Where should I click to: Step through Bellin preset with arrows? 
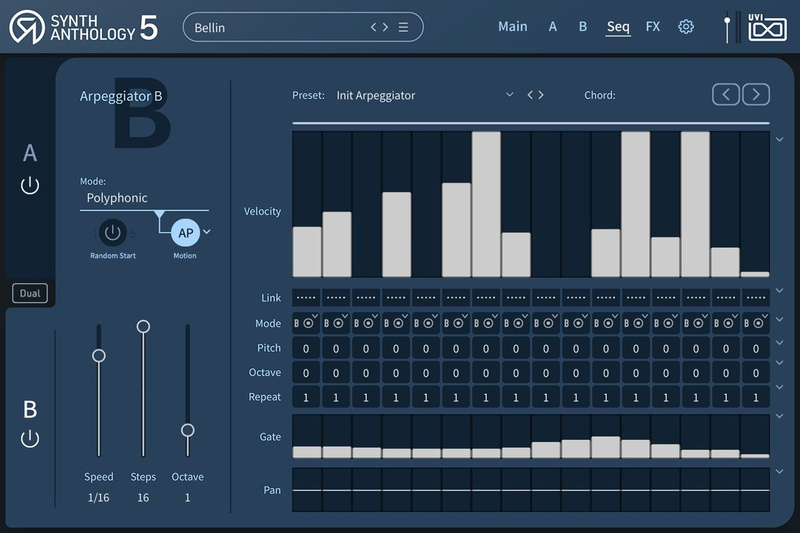click(x=379, y=27)
